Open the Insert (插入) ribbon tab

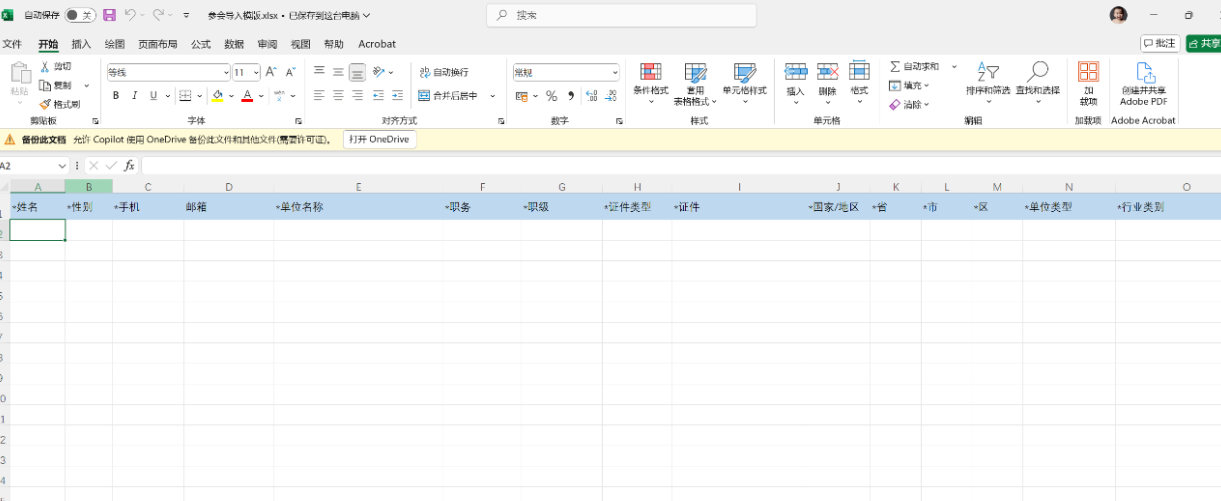click(81, 44)
